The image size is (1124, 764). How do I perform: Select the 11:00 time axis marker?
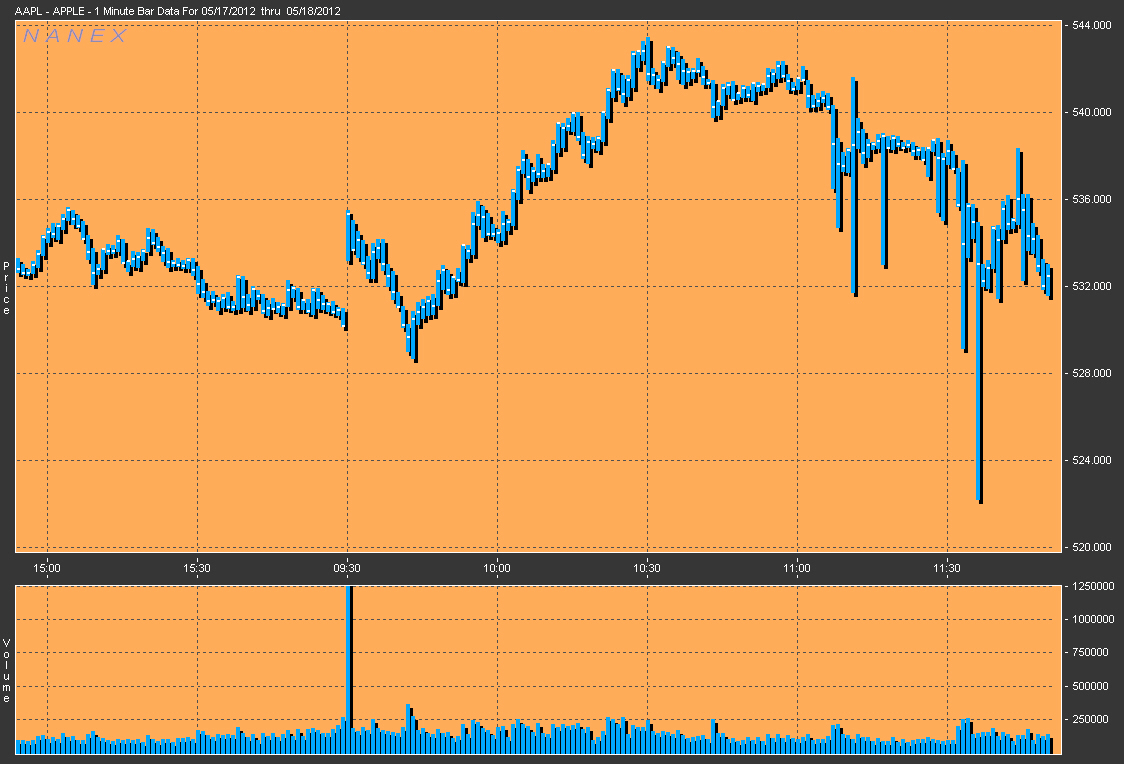[797, 567]
